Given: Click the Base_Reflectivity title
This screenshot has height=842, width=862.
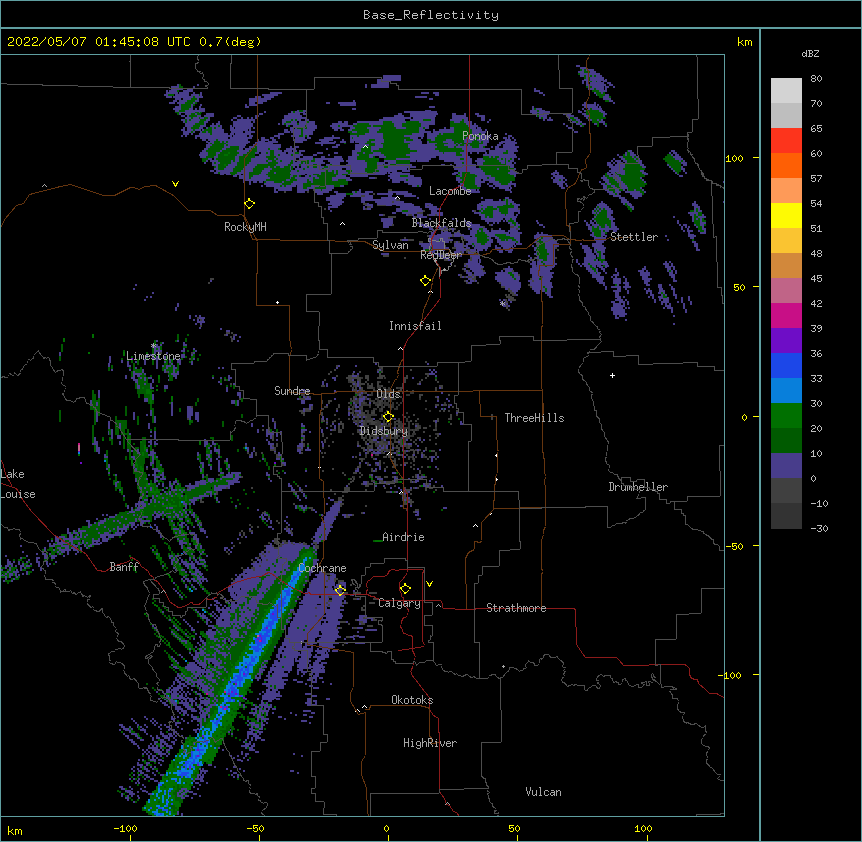Looking at the screenshot, I should [431, 15].
